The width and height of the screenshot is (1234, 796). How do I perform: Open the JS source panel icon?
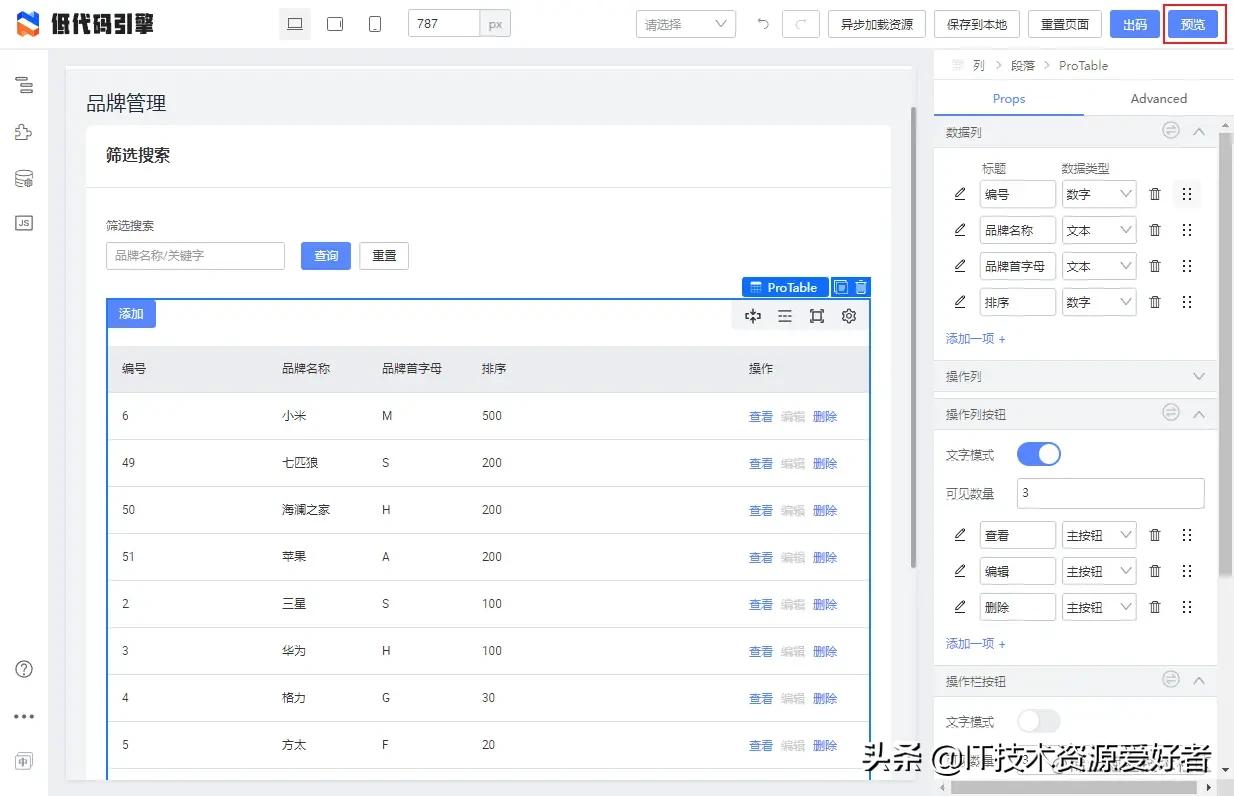(24, 223)
